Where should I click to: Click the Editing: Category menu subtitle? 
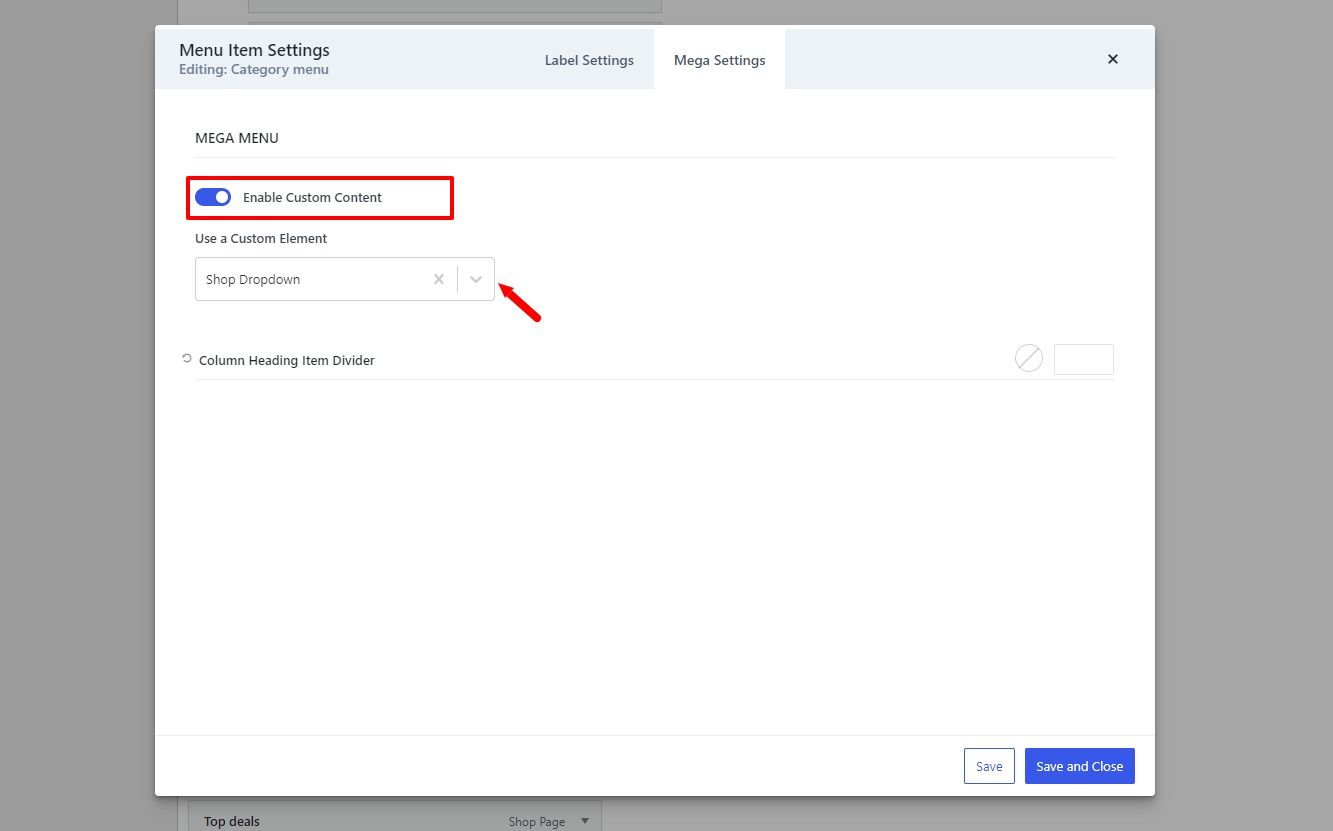(x=254, y=70)
